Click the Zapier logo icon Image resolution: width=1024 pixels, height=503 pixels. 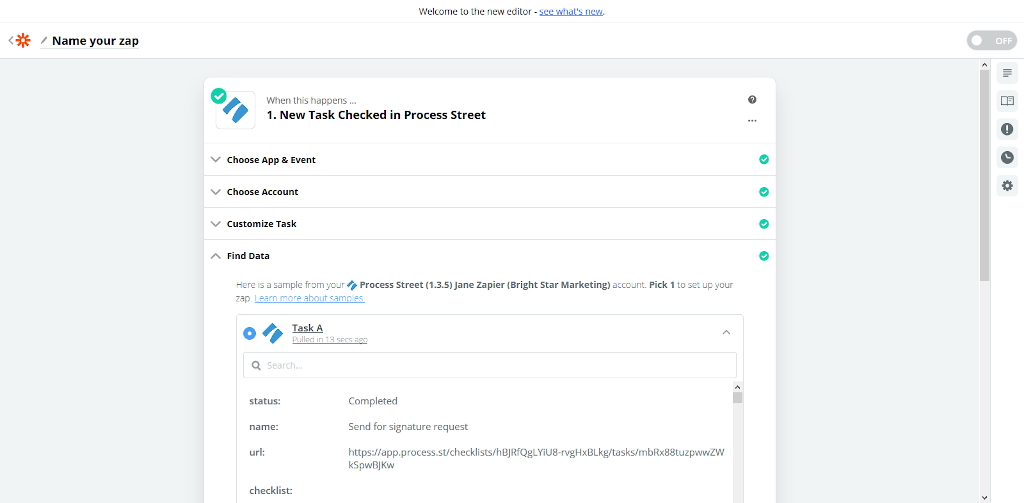click(24, 41)
